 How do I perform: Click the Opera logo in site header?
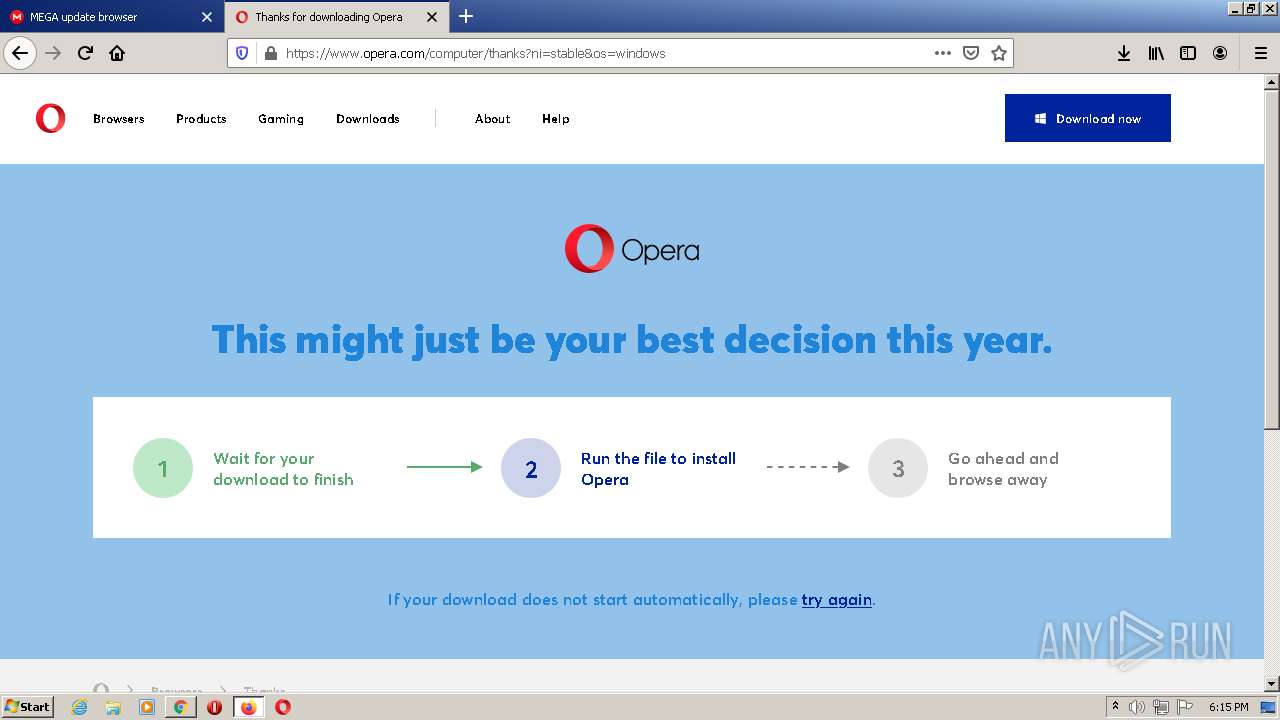tap(50, 118)
